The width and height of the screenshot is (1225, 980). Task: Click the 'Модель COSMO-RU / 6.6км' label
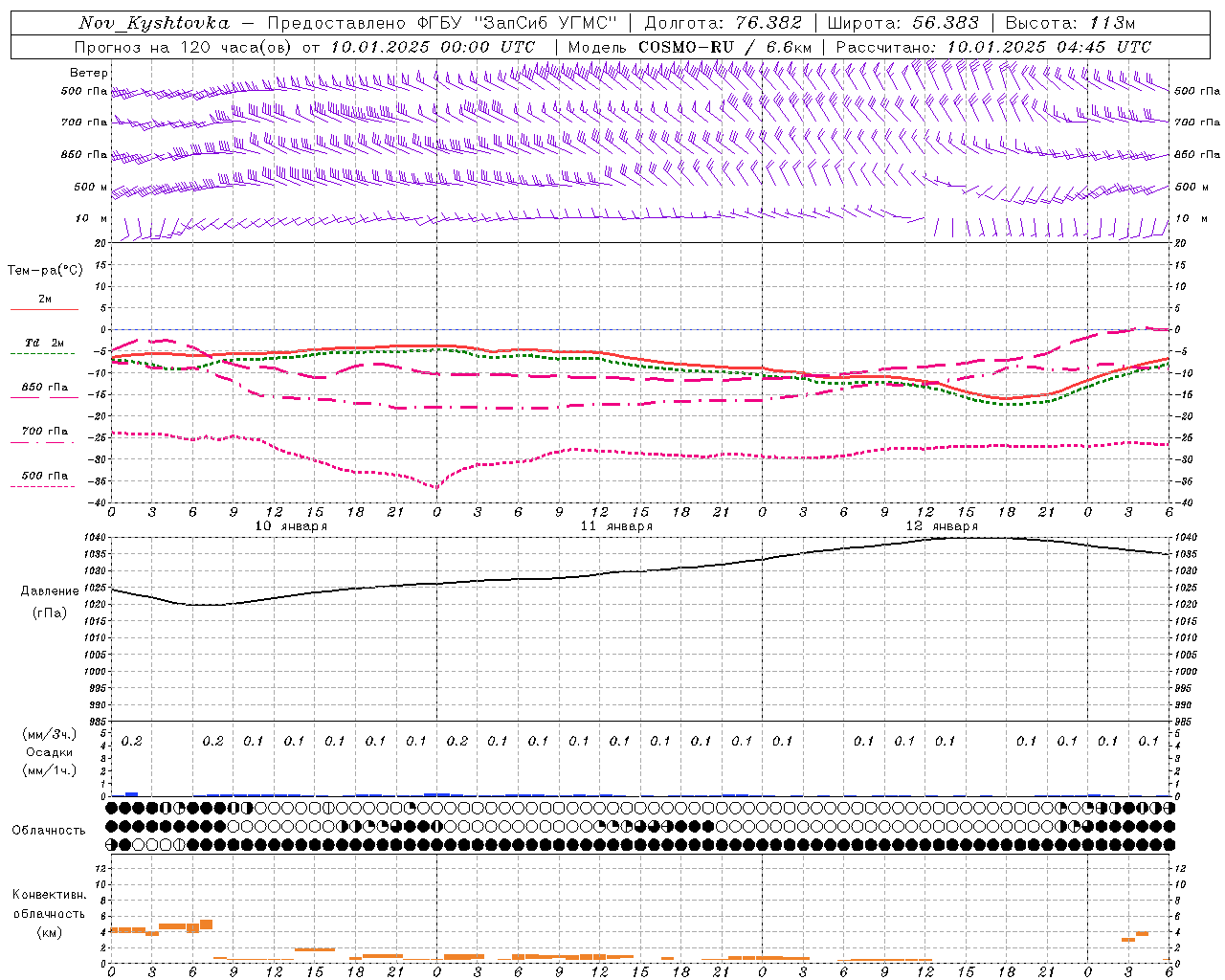click(x=690, y=47)
